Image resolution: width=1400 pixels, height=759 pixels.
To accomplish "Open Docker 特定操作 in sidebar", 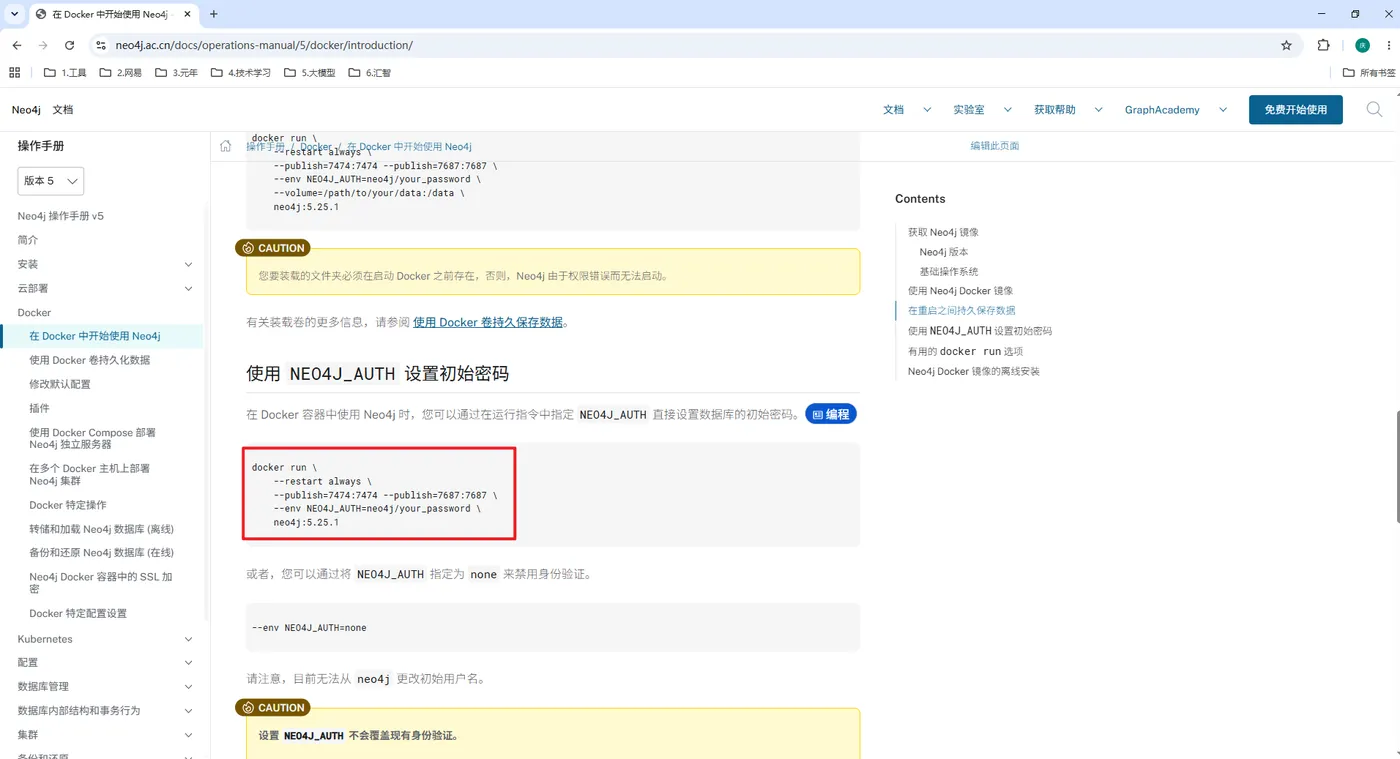I will click(68, 505).
